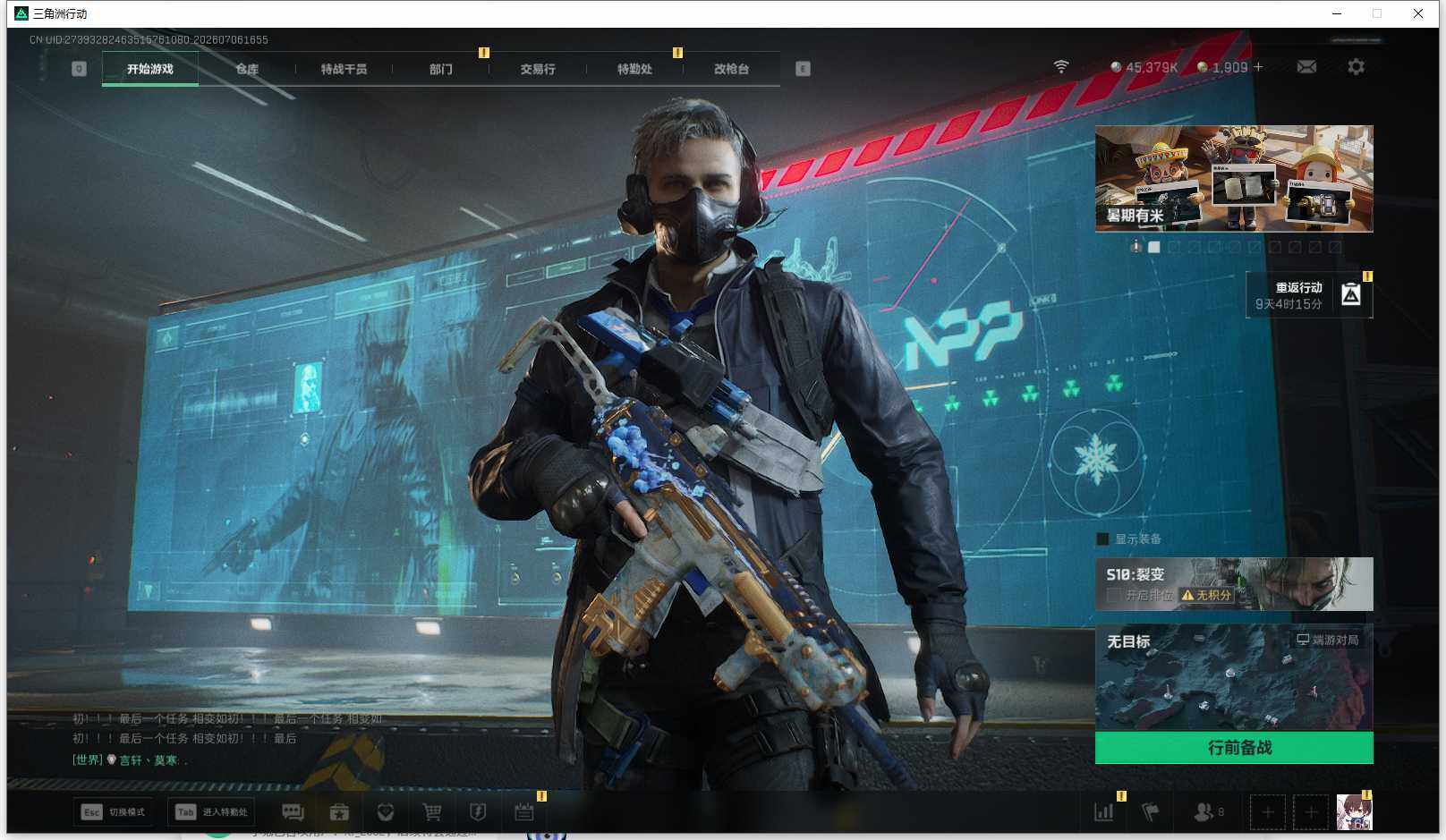Viewport: 1446px width, 840px height.
Task: Click the 45,379K currency balance
Action: coord(1144,67)
